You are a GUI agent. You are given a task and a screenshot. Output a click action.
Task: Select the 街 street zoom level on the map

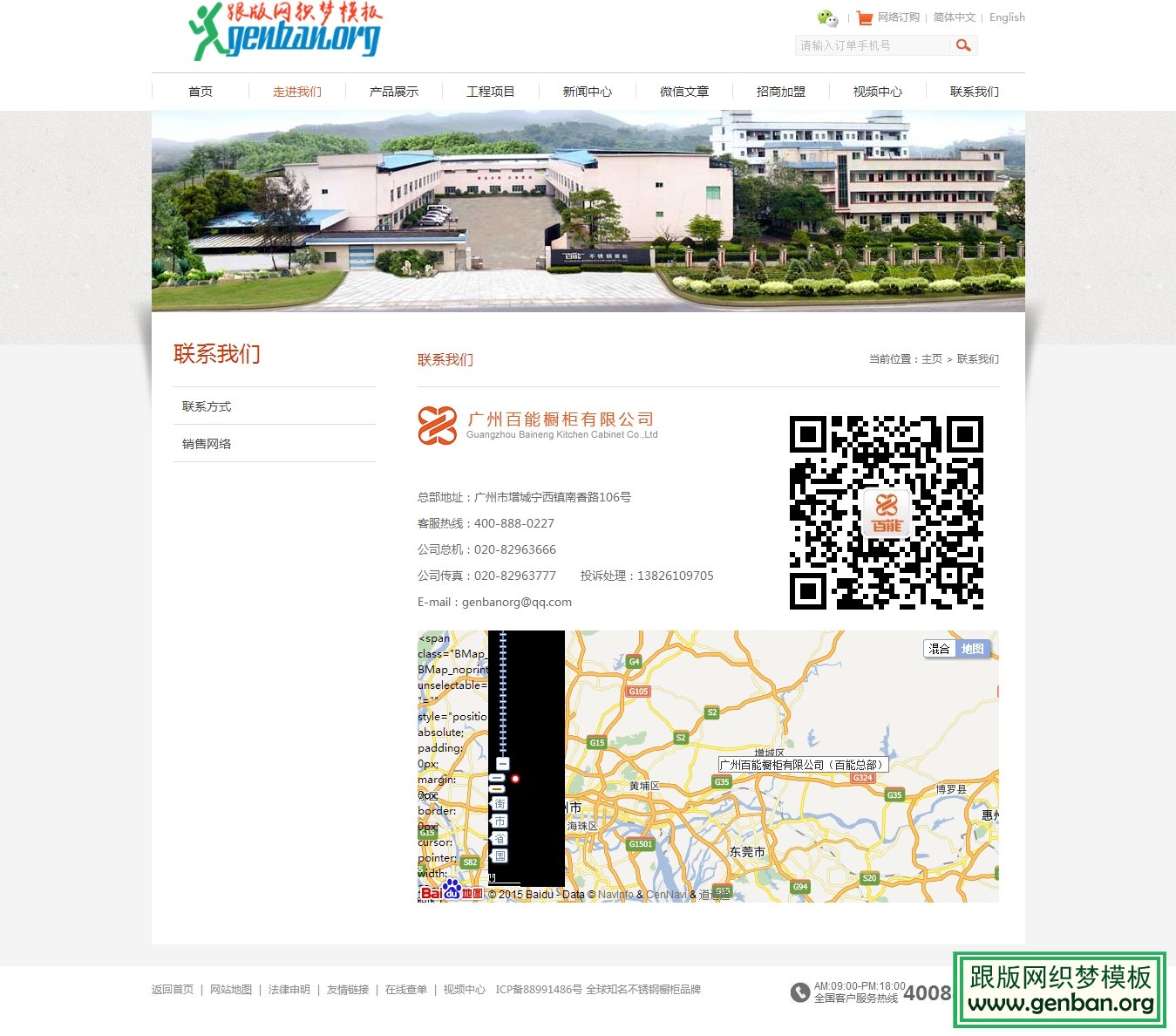click(500, 803)
